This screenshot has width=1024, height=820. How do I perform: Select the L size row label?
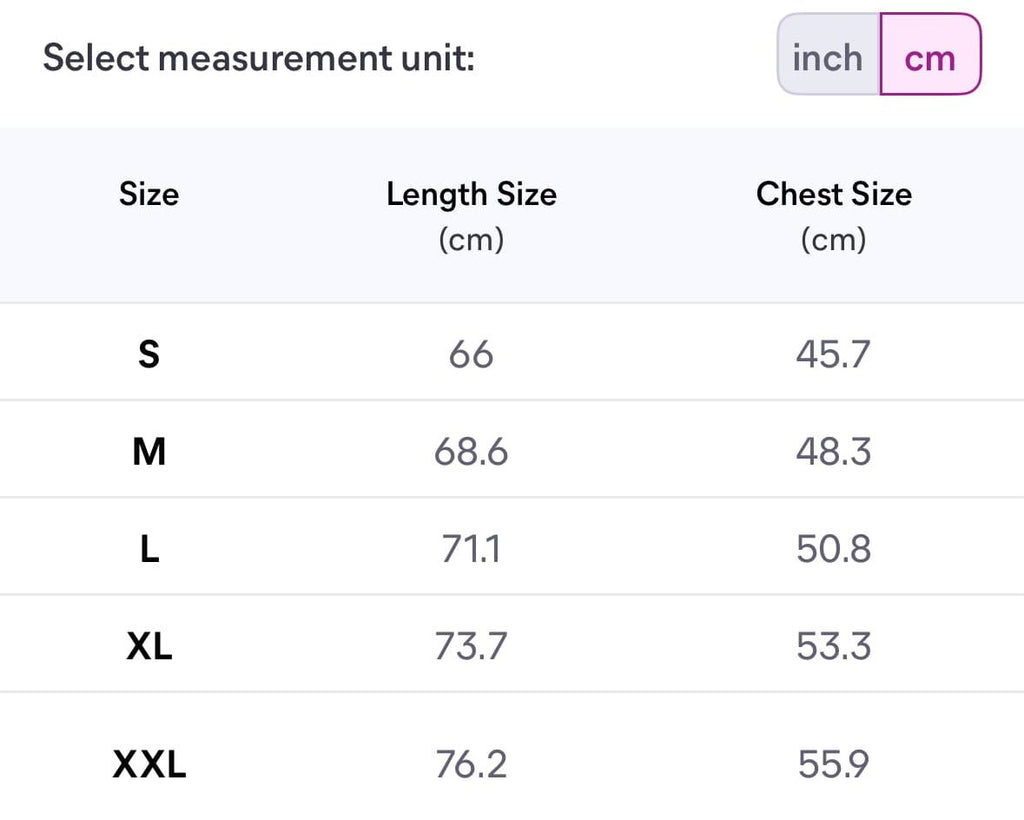(149, 549)
